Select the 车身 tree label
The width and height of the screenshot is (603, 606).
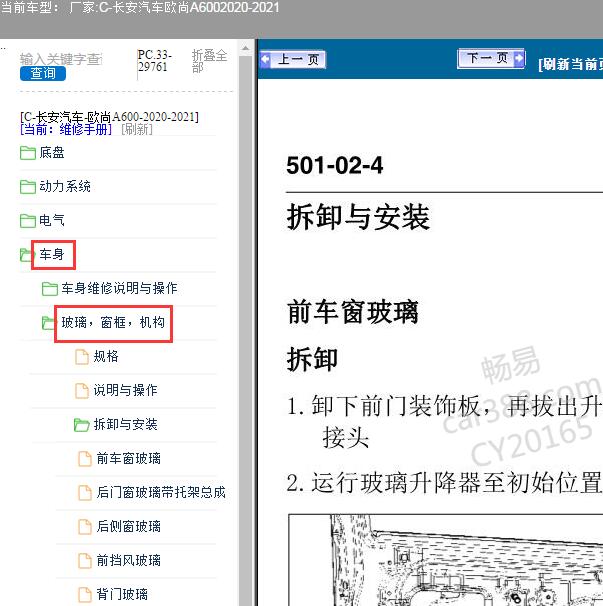(52, 255)
